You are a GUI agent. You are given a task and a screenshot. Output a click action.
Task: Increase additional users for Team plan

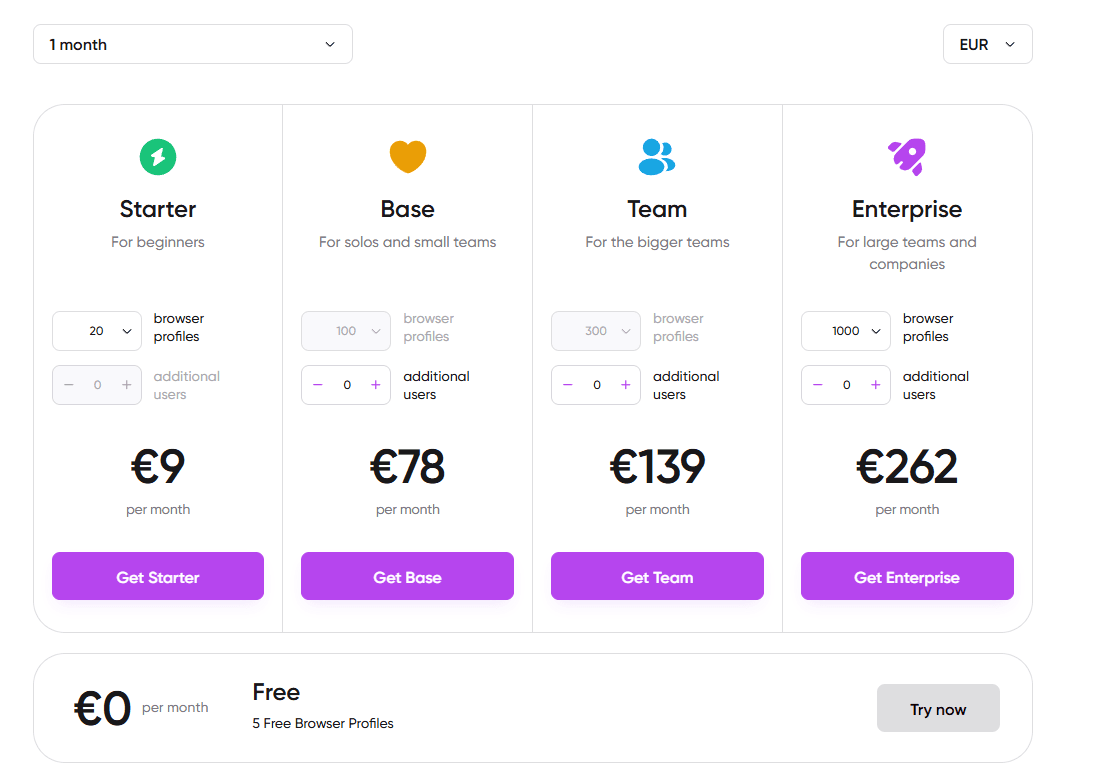(x=626, y=385)
